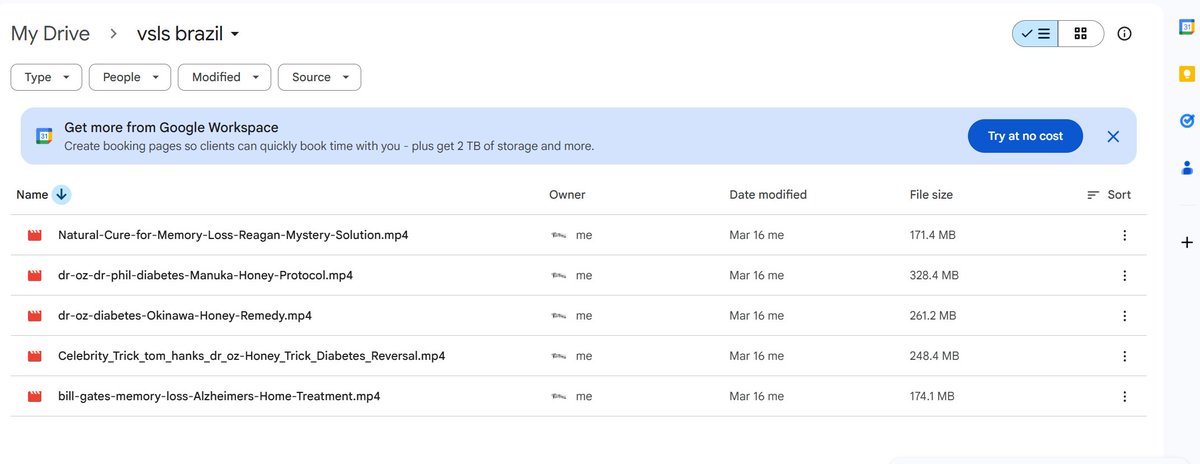Open the Modified filter dropdown
The image size is (1200, 464).
224,77
